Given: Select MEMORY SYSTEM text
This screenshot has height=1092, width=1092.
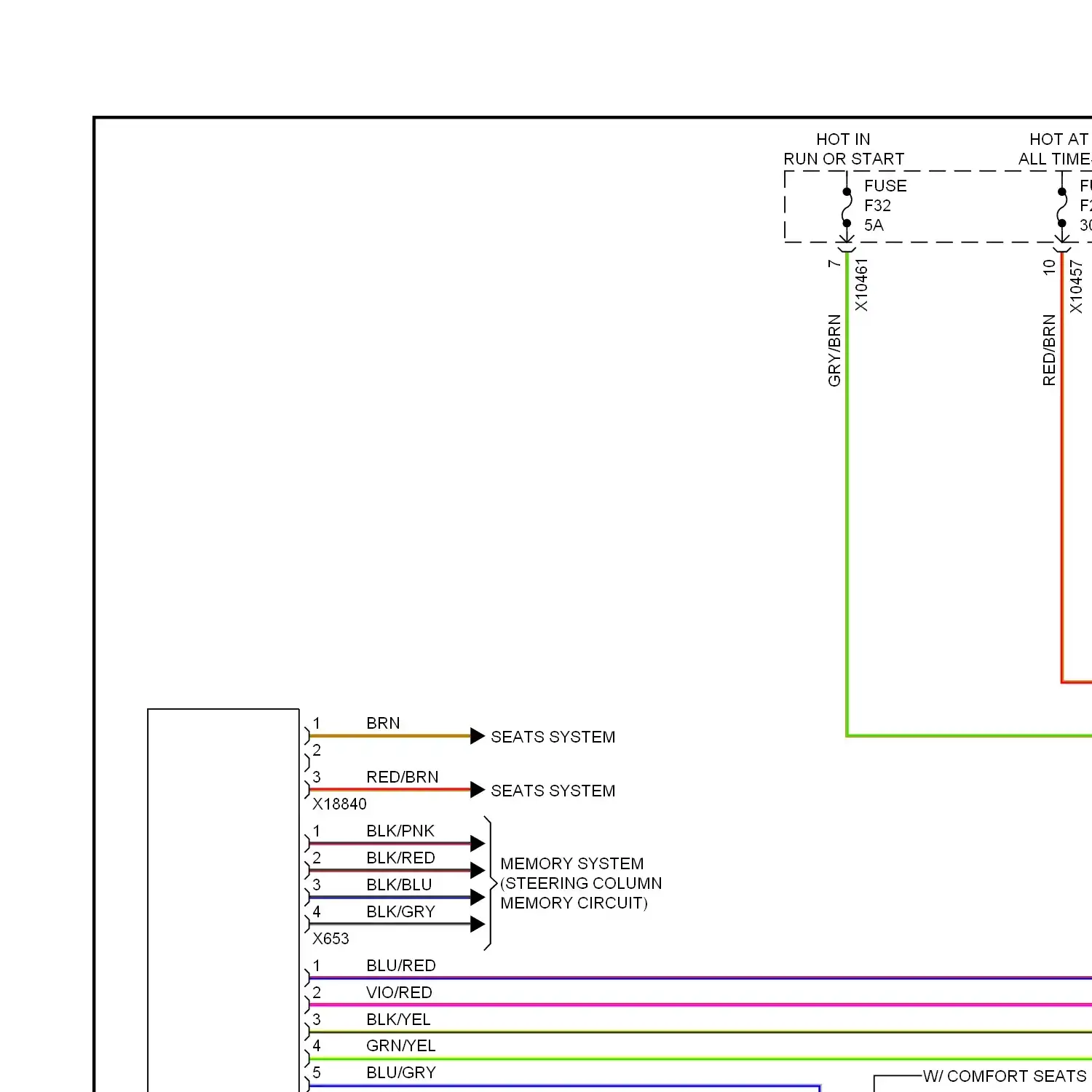Looking at the screenshot, I should (x=572, y=863).
